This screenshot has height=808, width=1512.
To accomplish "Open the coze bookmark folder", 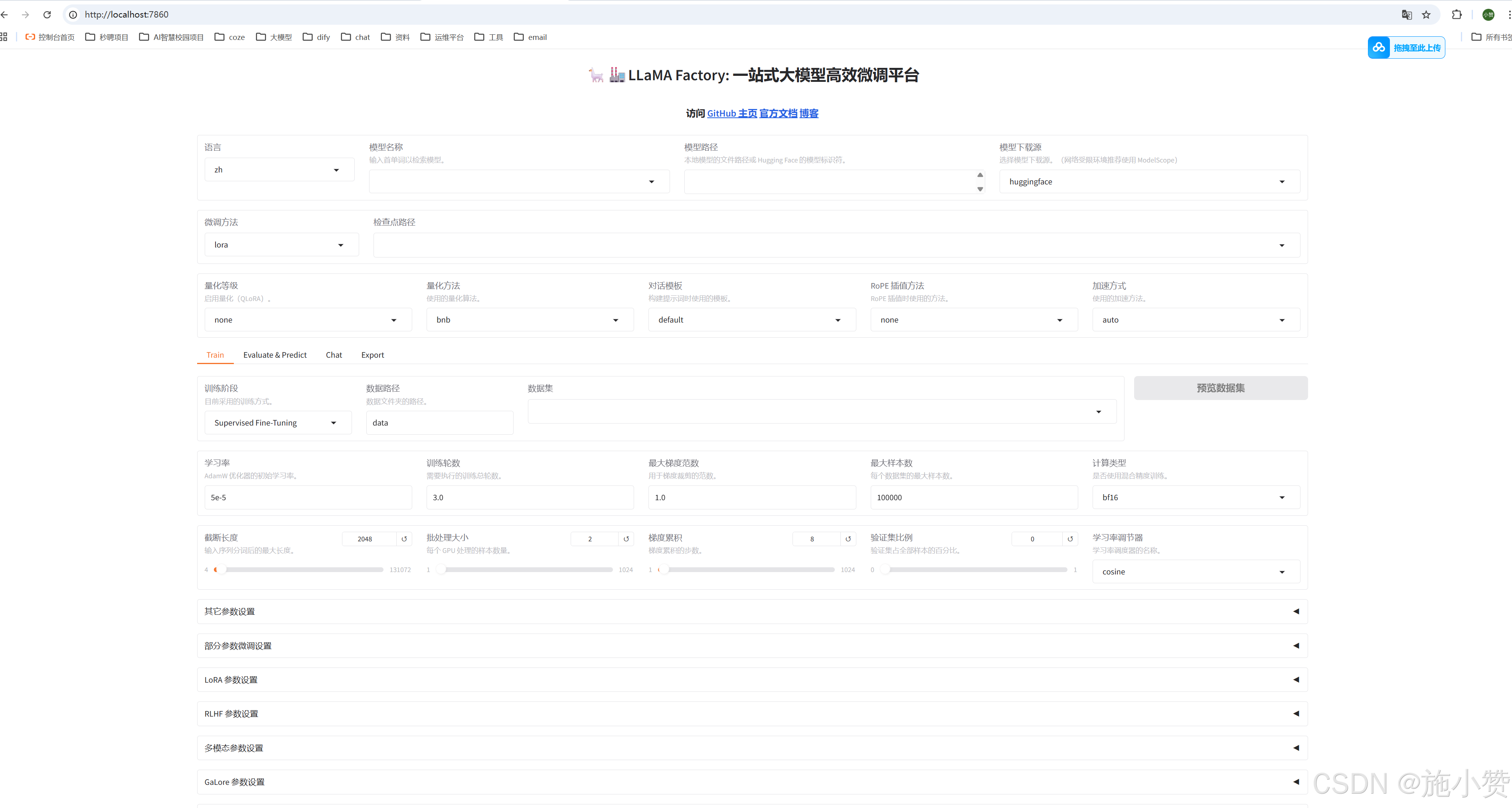I will (x=229, y=37).
